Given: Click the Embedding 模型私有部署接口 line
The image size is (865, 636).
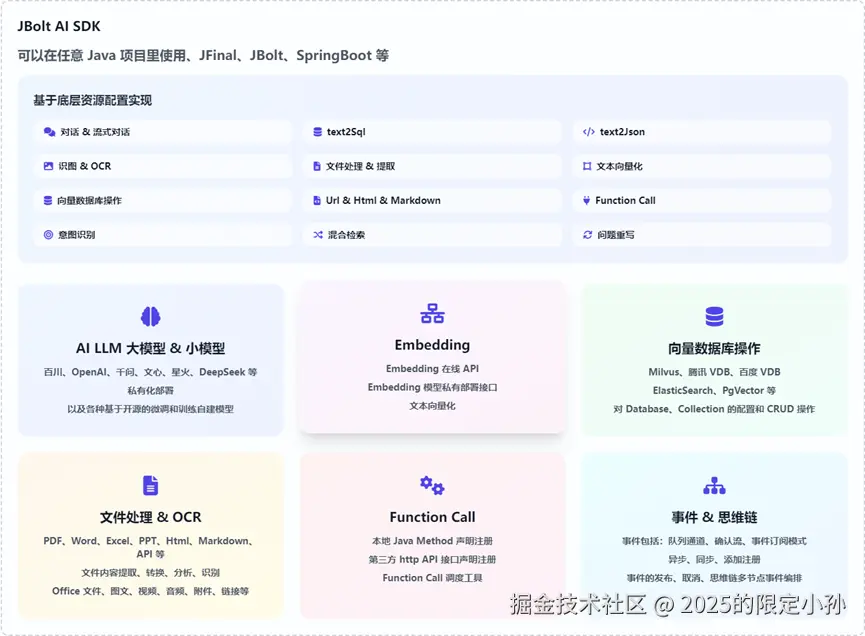Looking at the screenshot, I should (x=432, y=387).
